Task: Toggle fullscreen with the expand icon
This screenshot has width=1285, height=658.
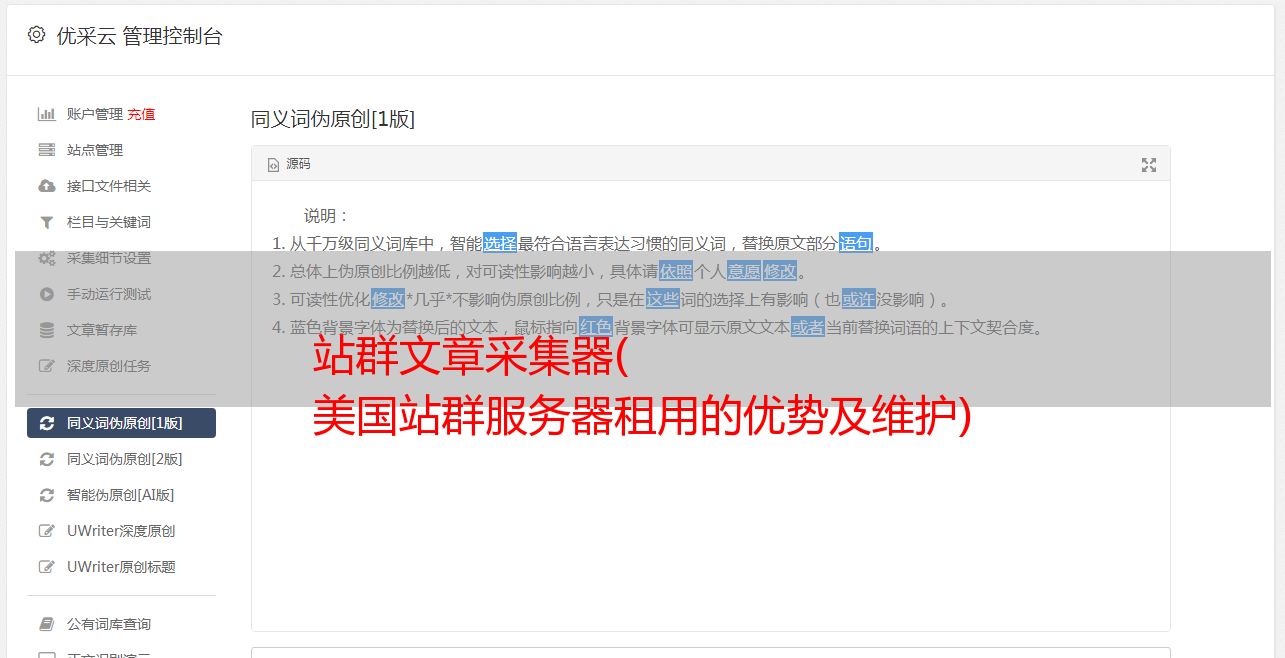Action: [x=1149, y=165]
